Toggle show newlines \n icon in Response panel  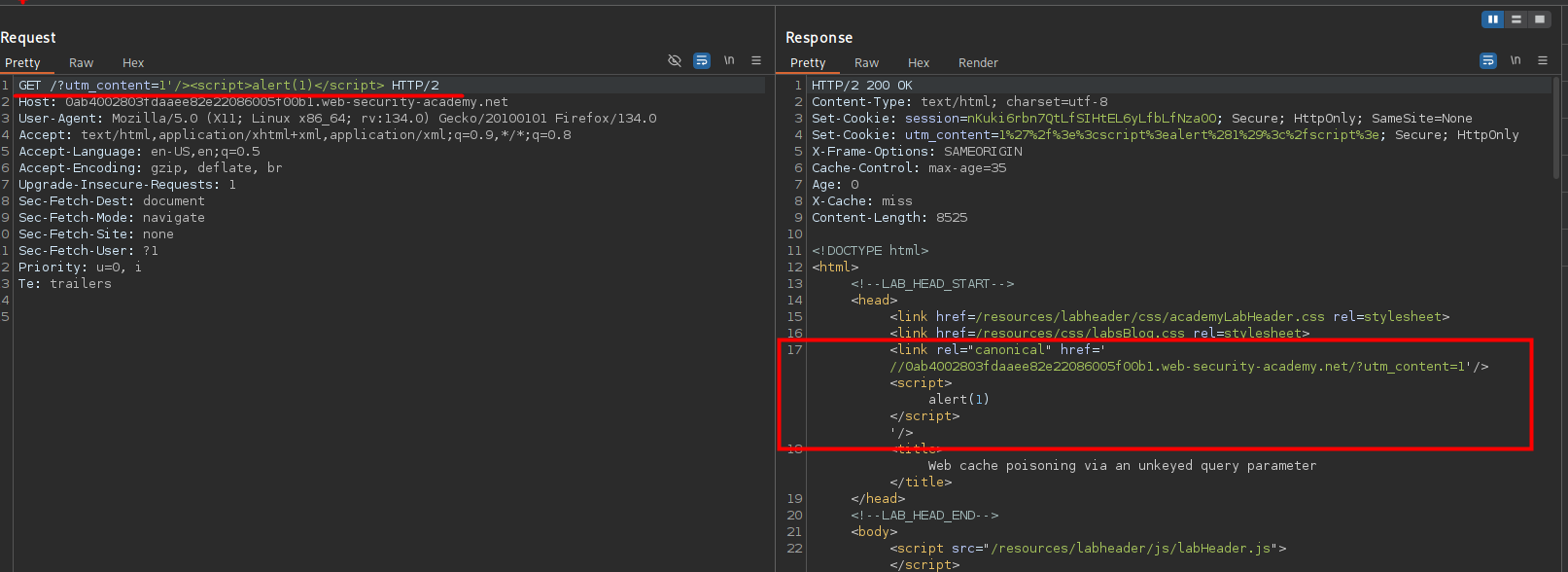point(1516,60)
